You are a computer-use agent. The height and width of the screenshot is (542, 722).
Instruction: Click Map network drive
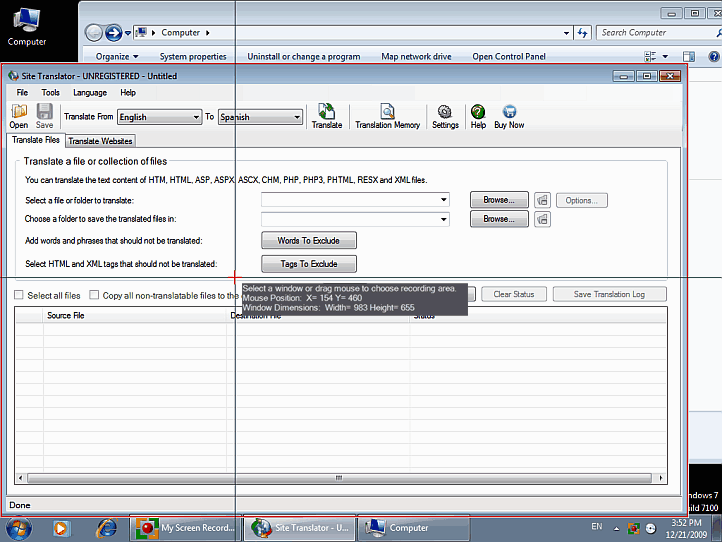click(x=416, y=57)
